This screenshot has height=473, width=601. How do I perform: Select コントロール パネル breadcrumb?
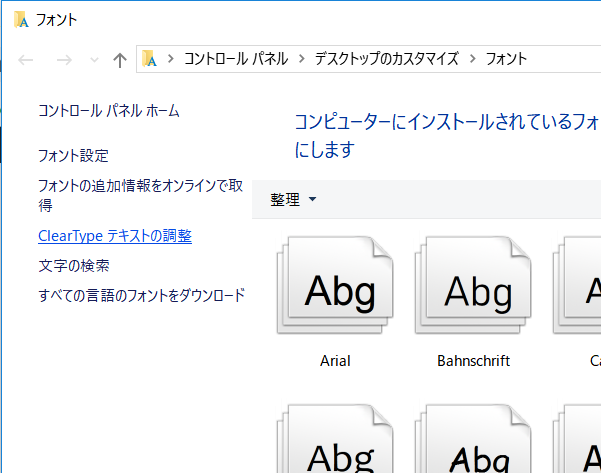click(236, 59)
